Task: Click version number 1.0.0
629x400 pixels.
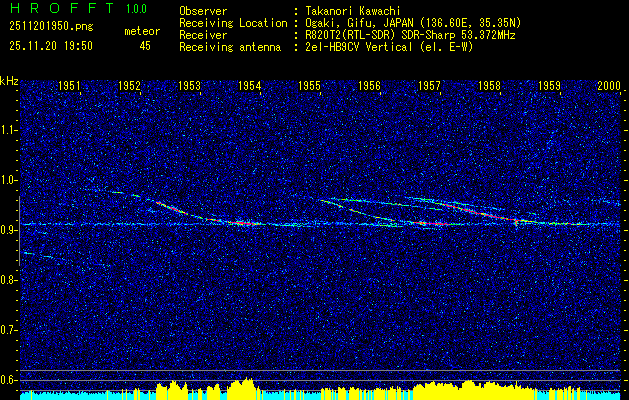Action: 136,9
